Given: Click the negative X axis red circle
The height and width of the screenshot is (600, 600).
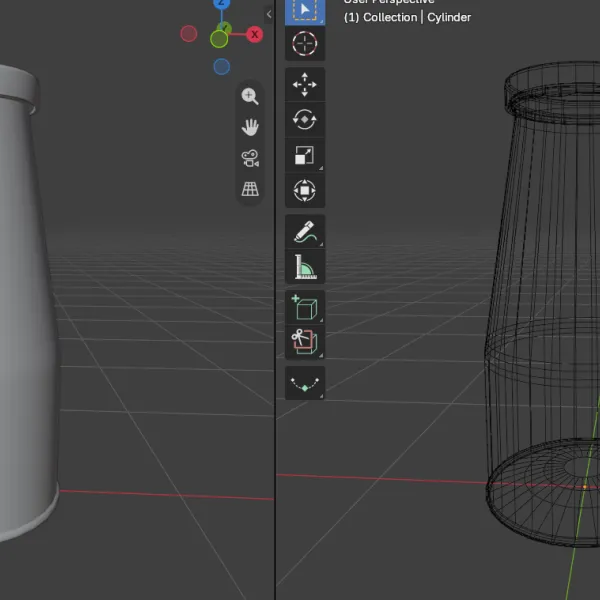Looking at the screenshot, I should click(x=189, y=34).
